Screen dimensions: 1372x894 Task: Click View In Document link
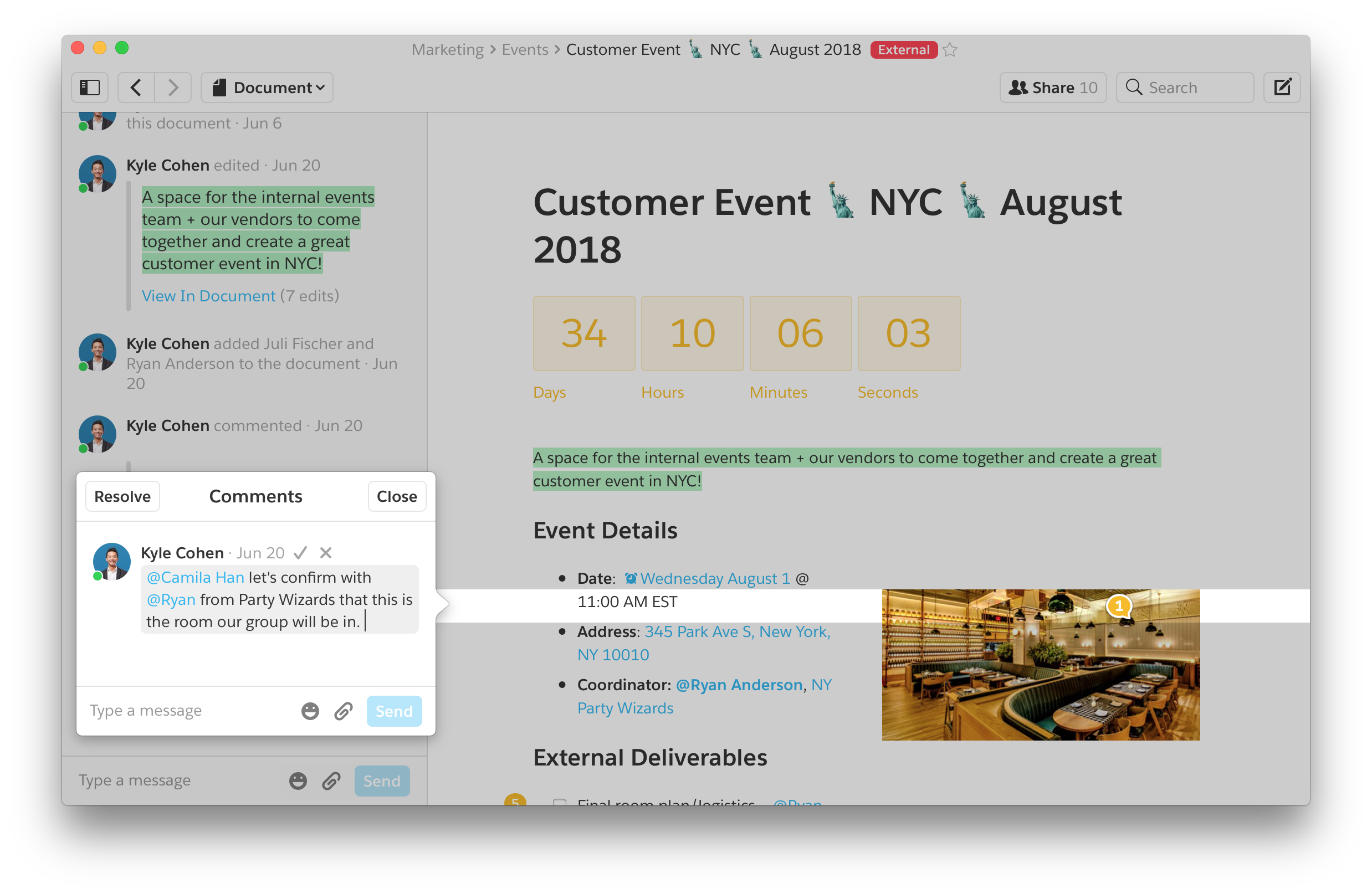coord(208,296)
